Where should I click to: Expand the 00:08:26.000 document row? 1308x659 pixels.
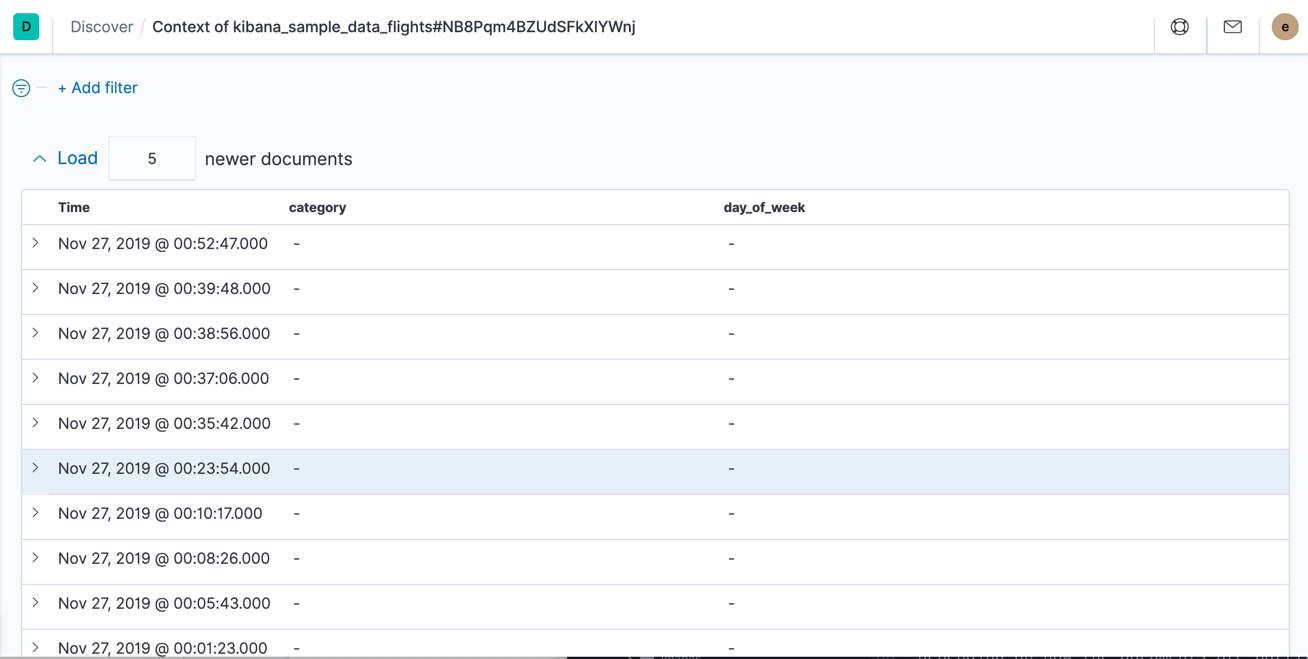pos(36,558)
